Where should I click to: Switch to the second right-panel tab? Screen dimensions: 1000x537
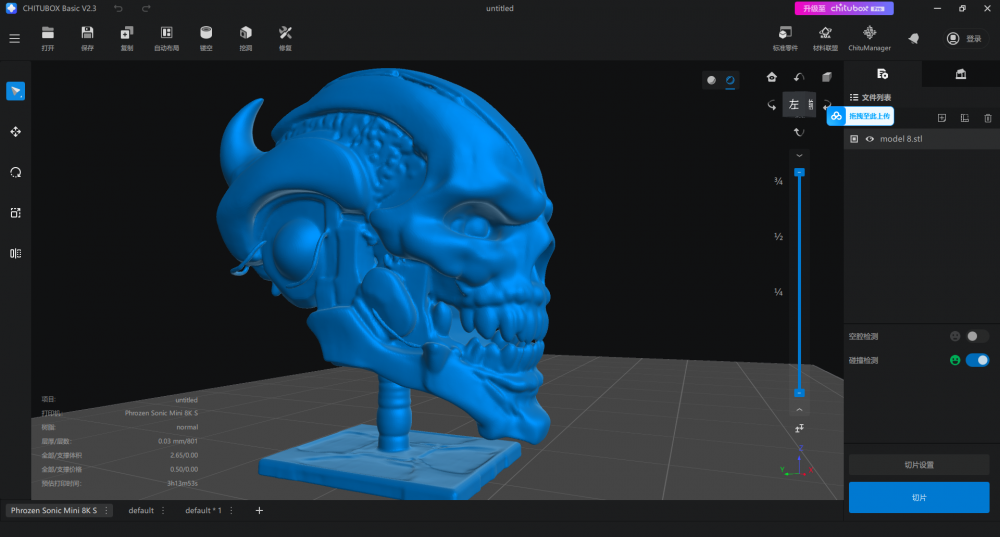tap(960, 74)
